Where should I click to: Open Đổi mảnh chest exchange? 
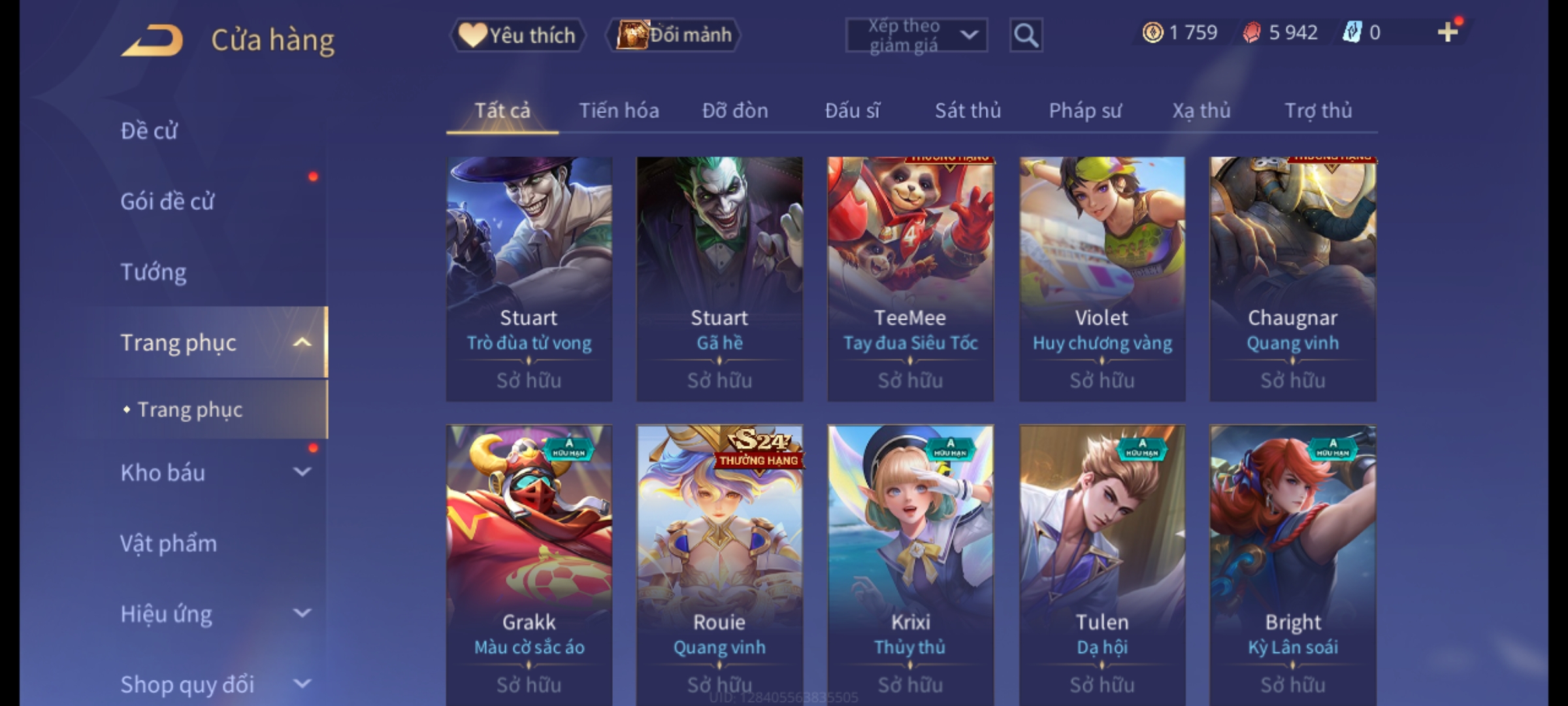(x=674, y=35)
